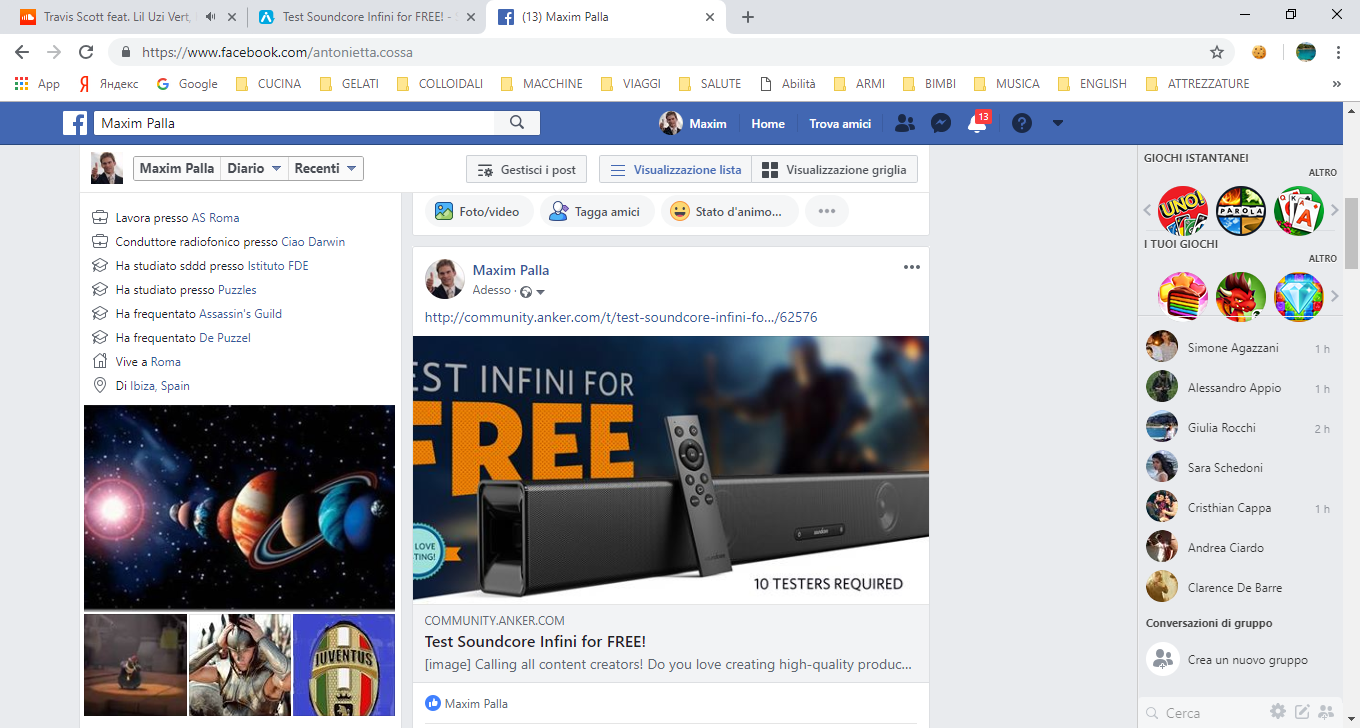Open Google bookmark
The width and height of the screenshot is (1360, 728).
(187, 84)
